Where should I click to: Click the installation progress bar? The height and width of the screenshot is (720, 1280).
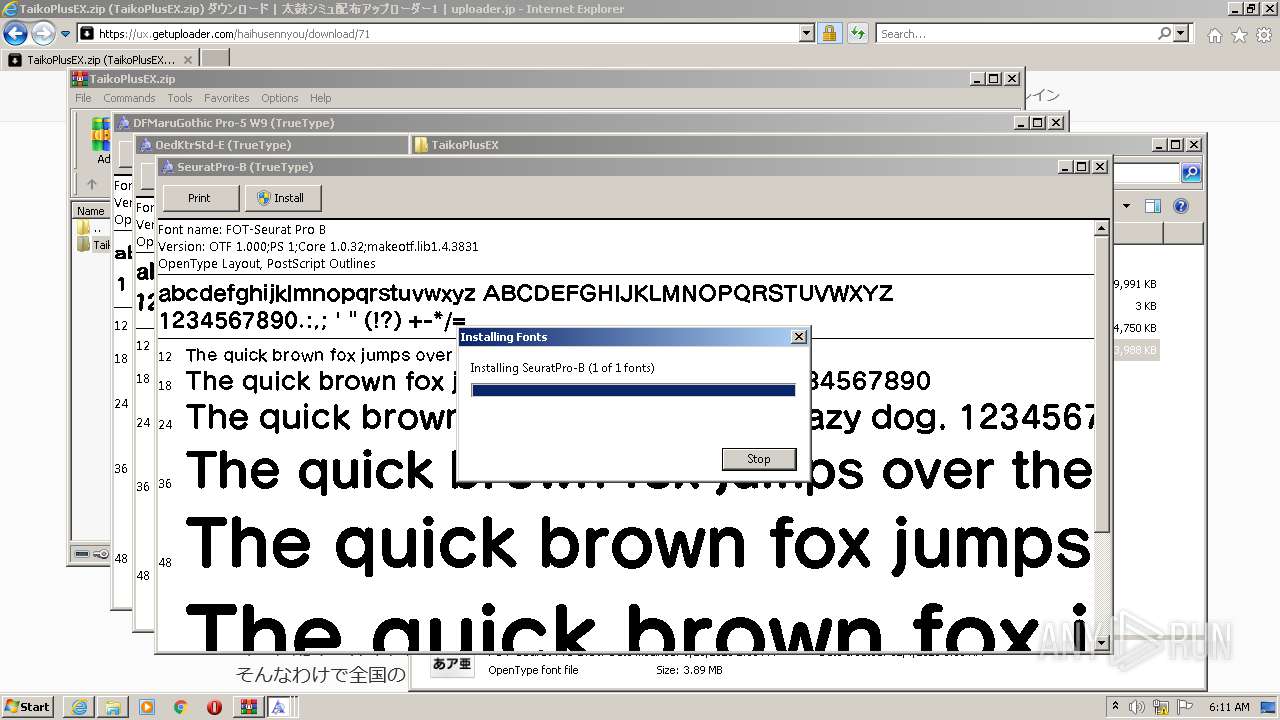pyautogui.click(x=633, y=390)
